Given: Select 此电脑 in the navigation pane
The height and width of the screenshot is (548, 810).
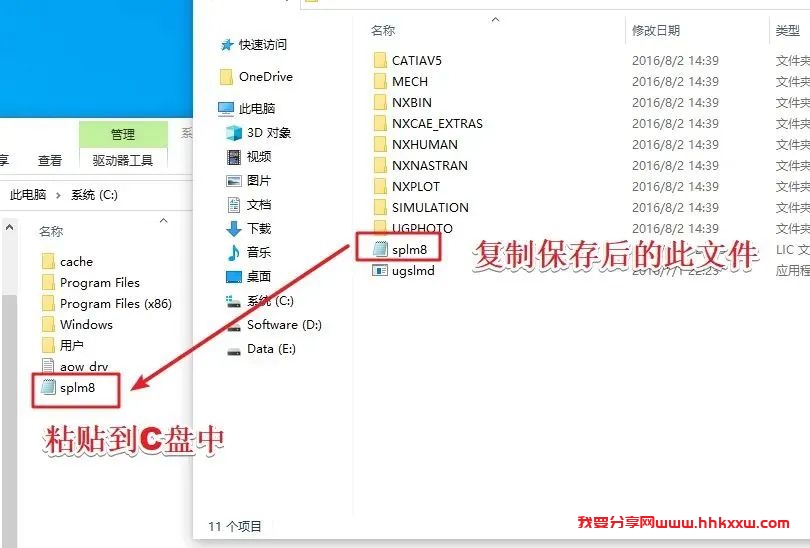Looking at the screenshot, I should tap(257, 108).
